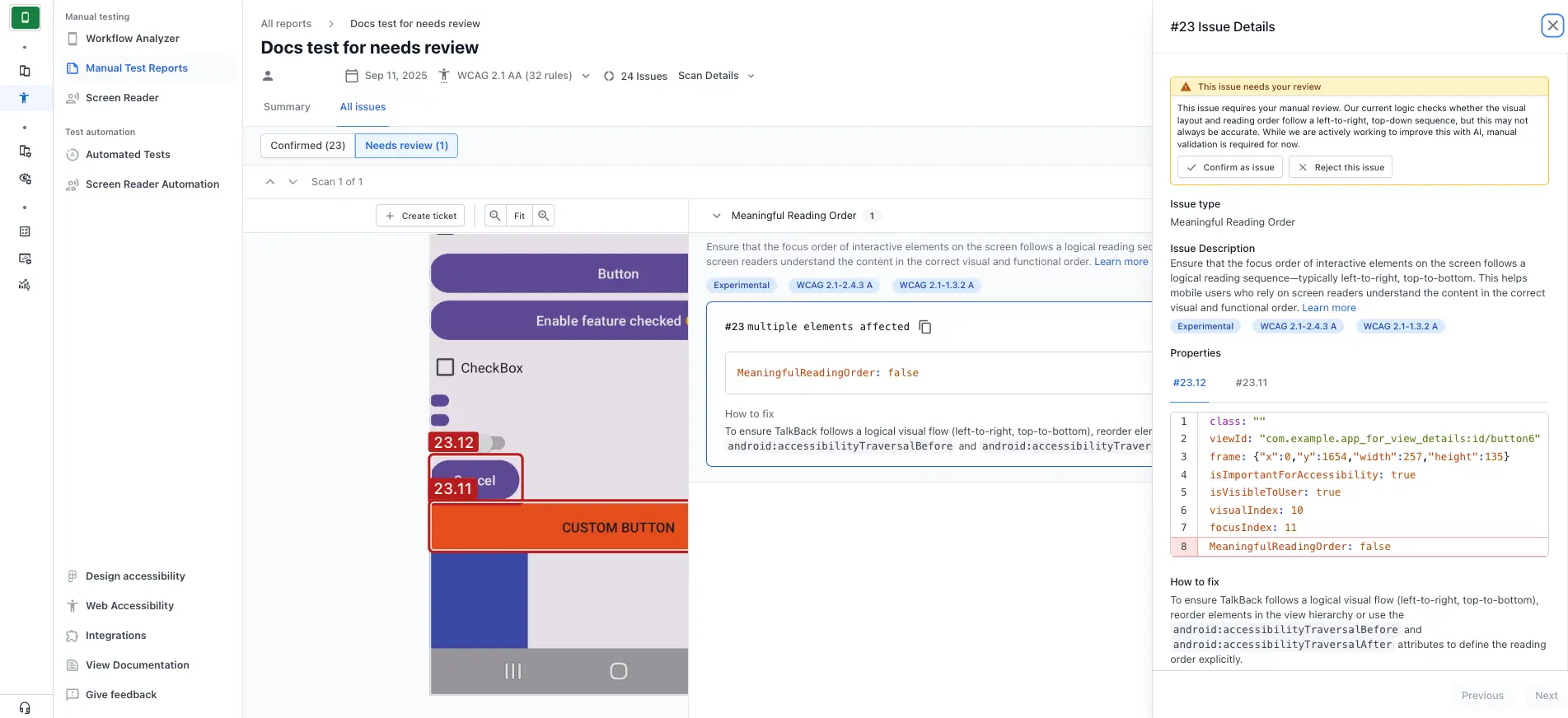The height and width of the screenshot is (718, 1568).
Task: Open Screen Reader Automation
Action: [x=152, y=184]
